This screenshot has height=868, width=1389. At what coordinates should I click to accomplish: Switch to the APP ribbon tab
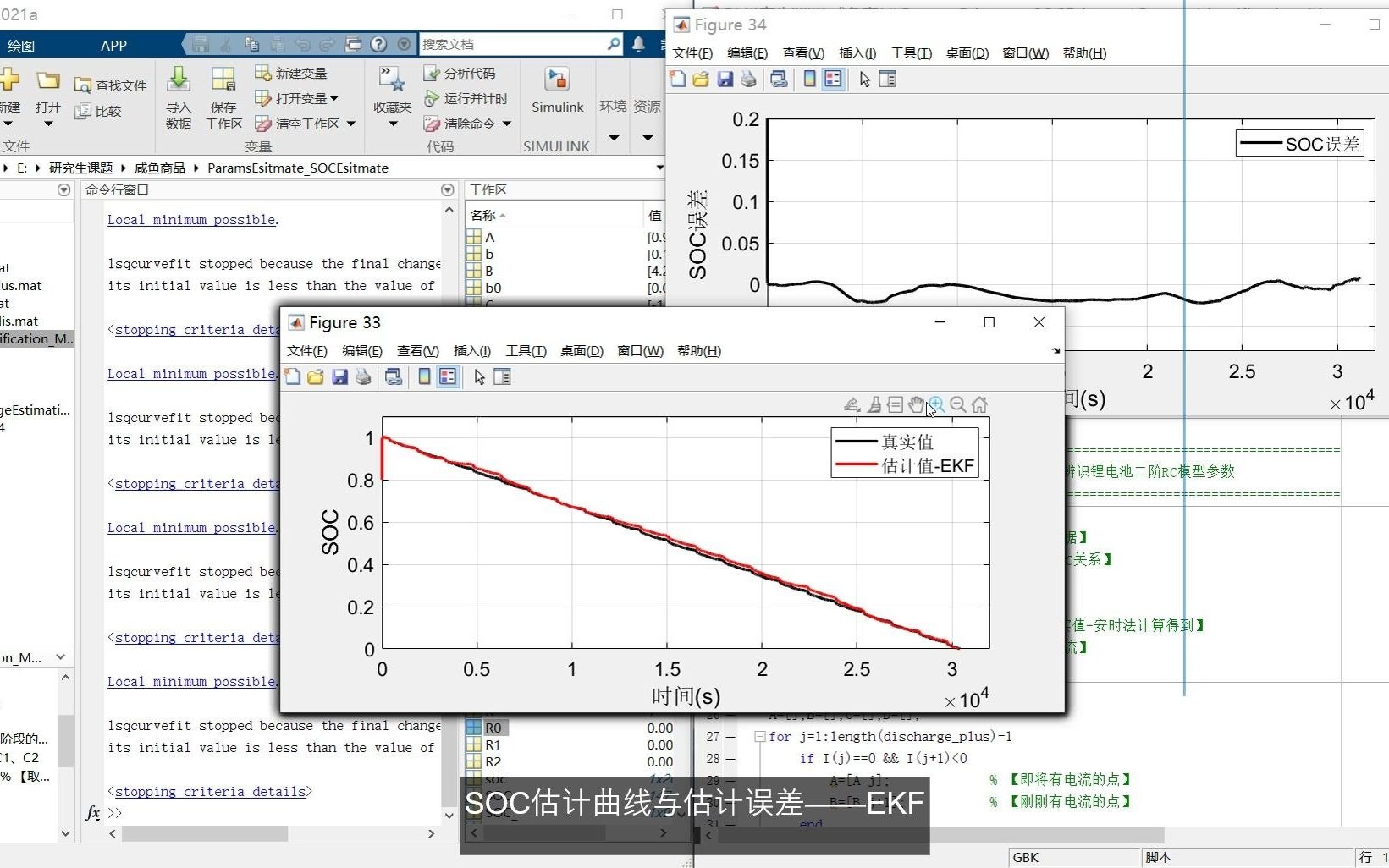(x=113, y=46)
